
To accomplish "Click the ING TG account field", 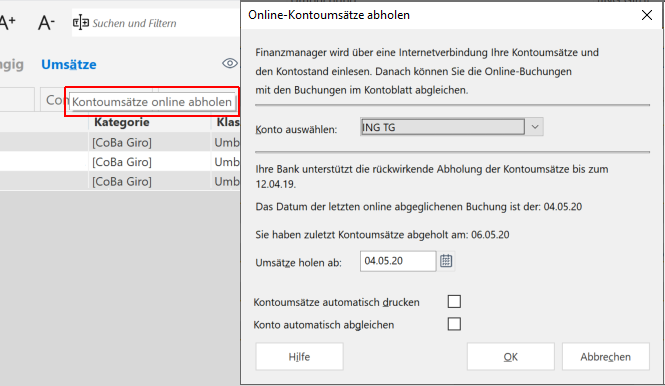I will (442, 127).
